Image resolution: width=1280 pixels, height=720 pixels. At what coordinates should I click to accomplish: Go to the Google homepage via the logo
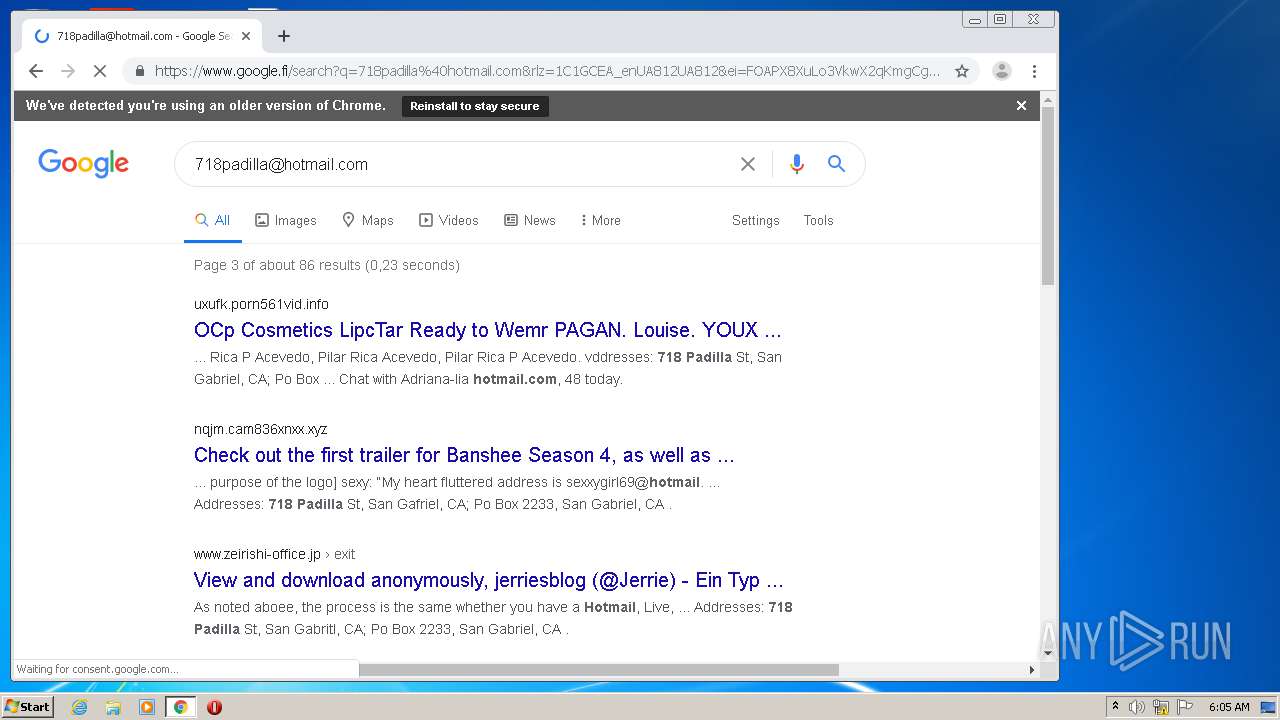(x=84, y=163)
